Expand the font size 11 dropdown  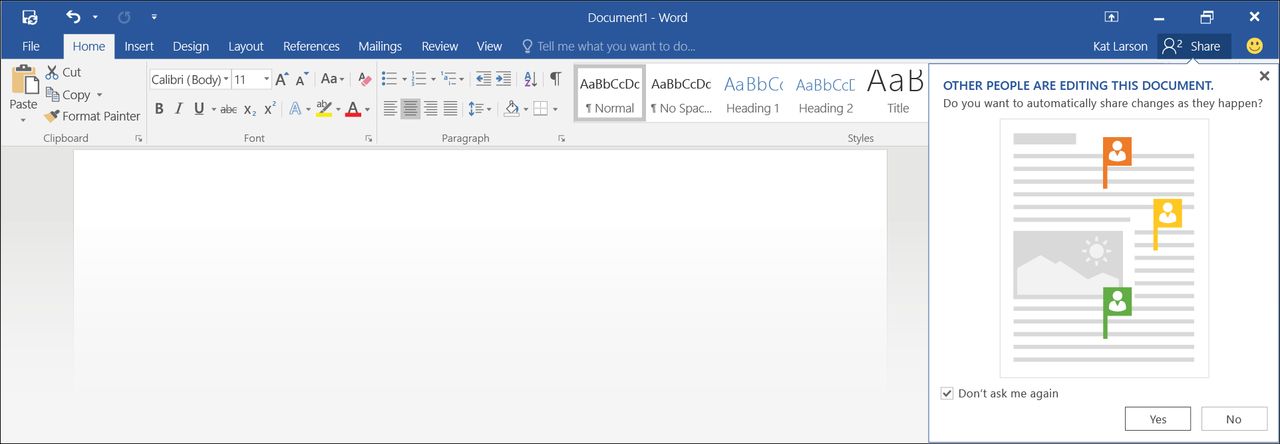pyautogui.click(x=266, y=79)
